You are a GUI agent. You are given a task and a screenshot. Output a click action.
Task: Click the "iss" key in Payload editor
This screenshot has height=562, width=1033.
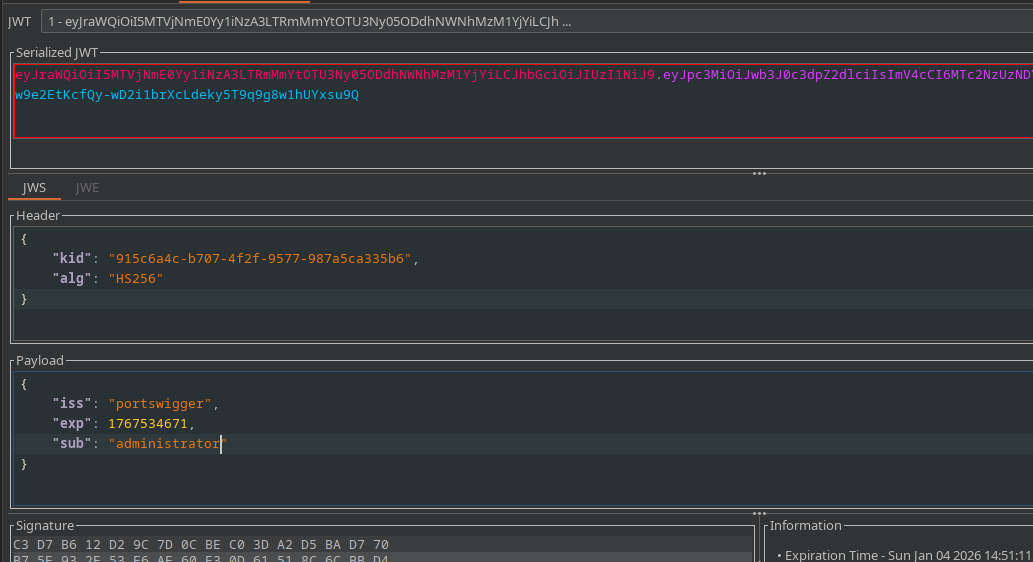(x=71, y=404)
